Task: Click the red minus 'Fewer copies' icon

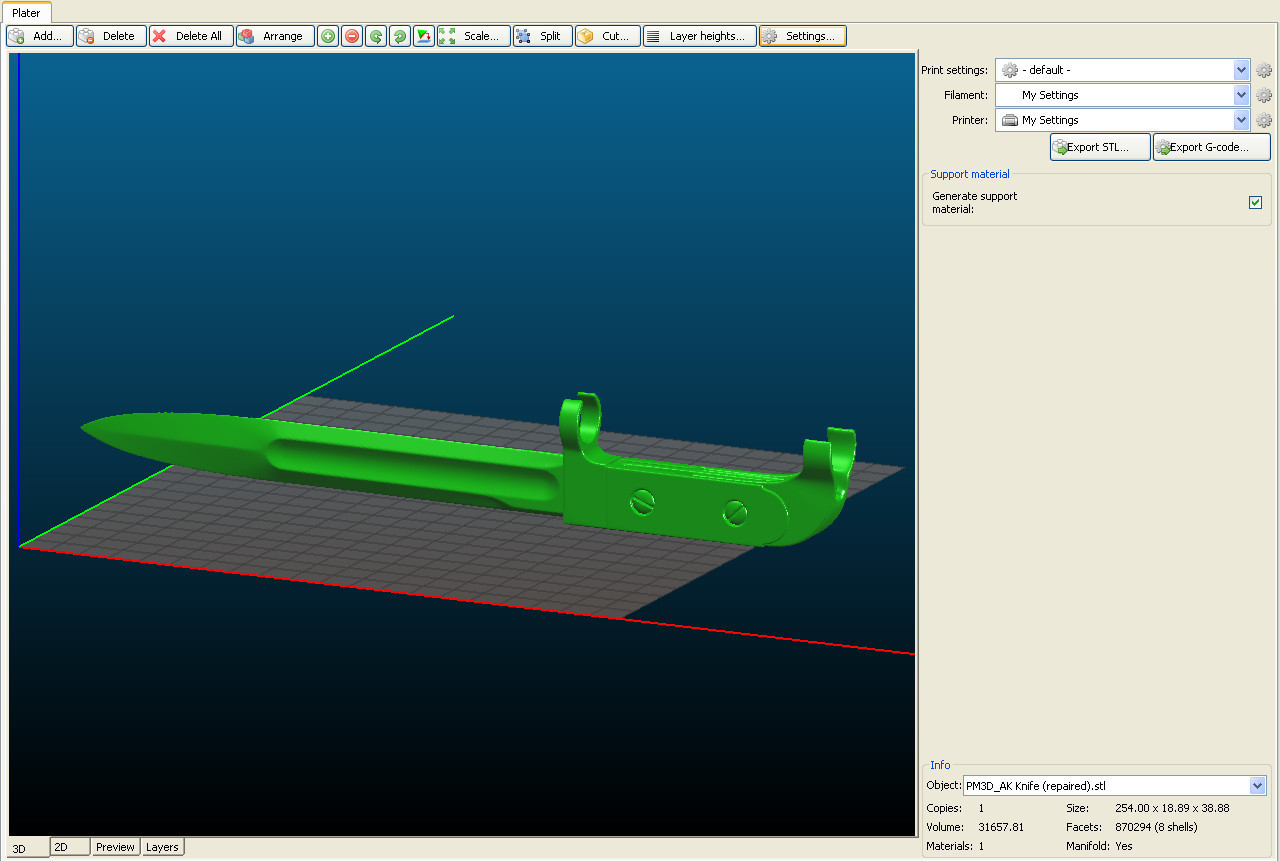Action: coord(352,36)
